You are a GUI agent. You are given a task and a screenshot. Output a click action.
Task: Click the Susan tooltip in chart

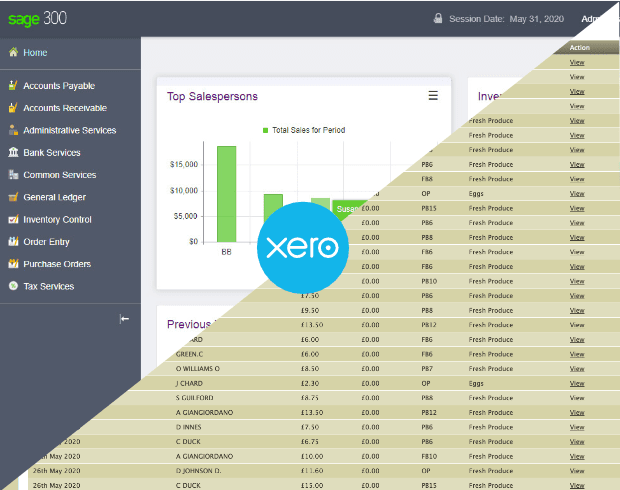pyautogui.click(x=347, y=209)
